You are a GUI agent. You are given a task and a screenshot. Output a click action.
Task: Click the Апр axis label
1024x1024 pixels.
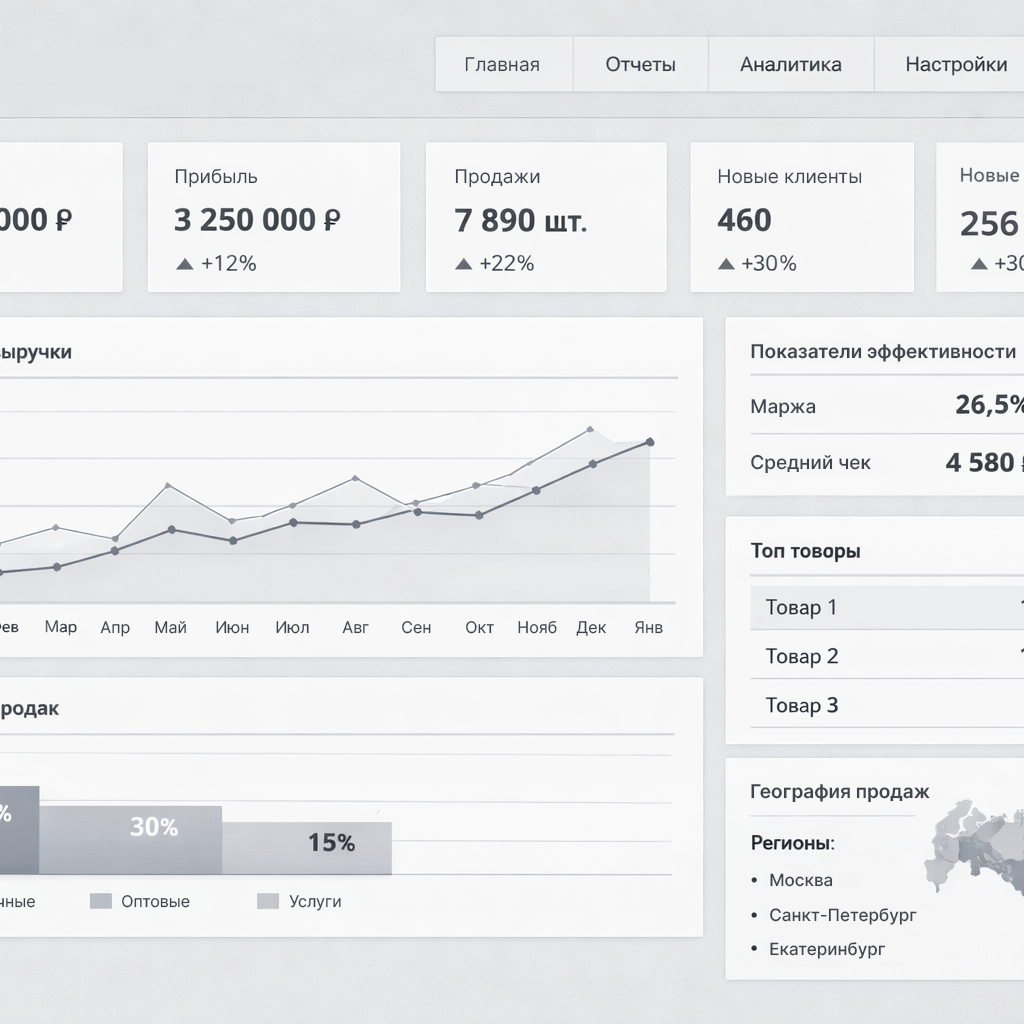point(115,628)
